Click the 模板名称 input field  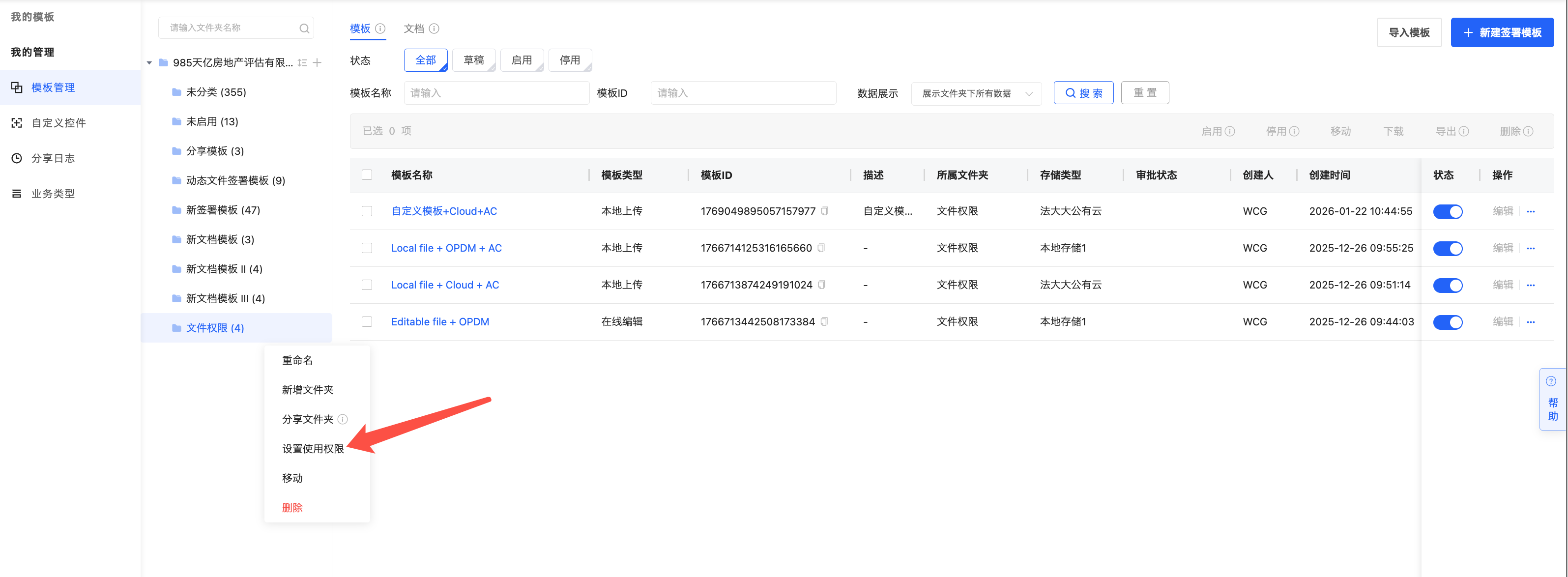pyautogui.click(x=496, y=93)
